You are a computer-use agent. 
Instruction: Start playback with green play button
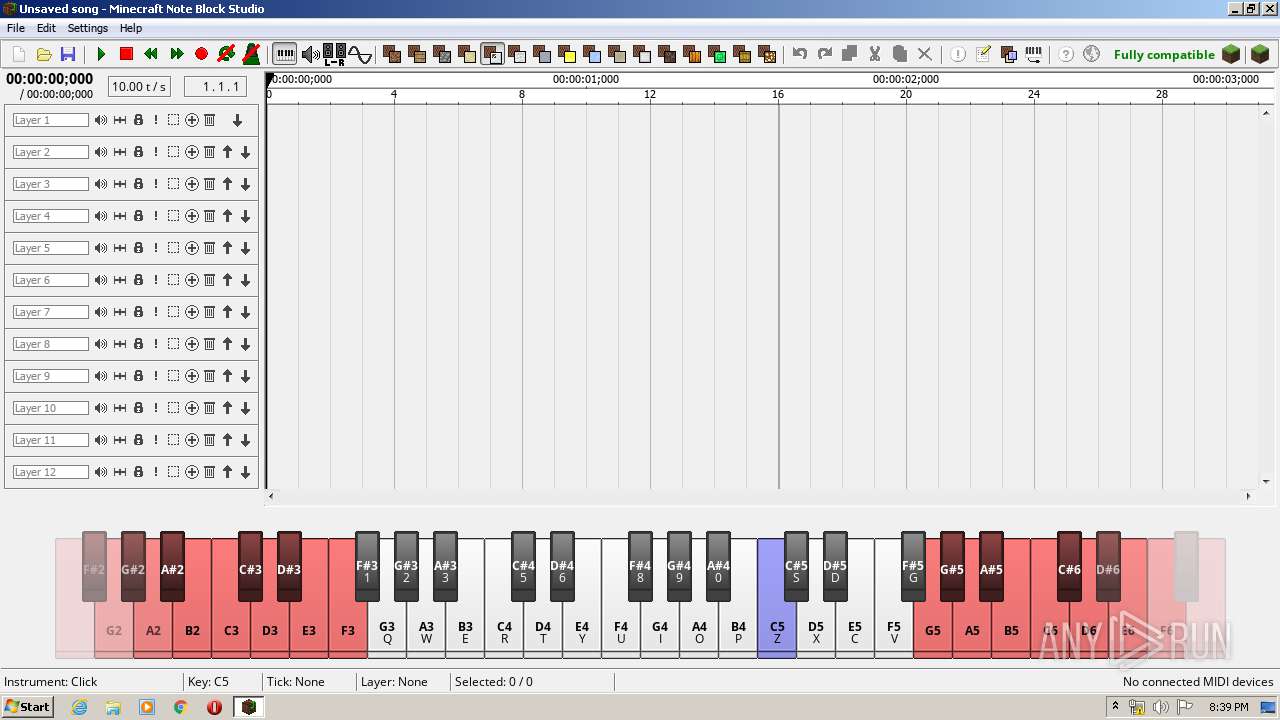[101, 54]
